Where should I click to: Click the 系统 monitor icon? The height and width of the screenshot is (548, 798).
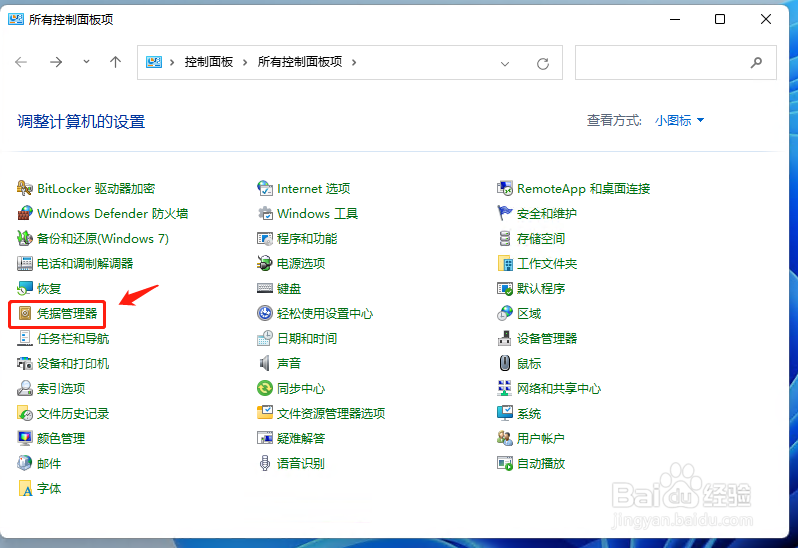[x=505, y=413]
